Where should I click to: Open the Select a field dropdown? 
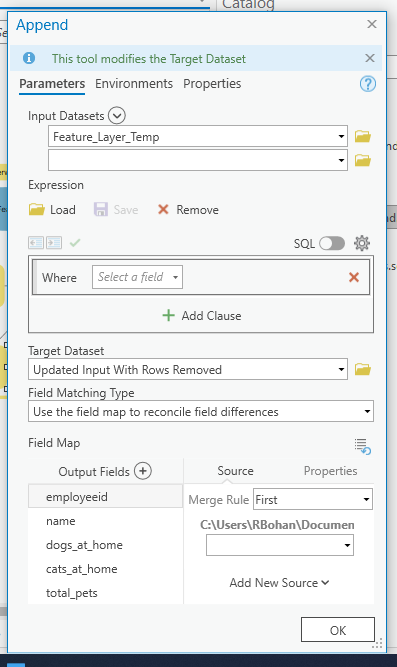137,277
